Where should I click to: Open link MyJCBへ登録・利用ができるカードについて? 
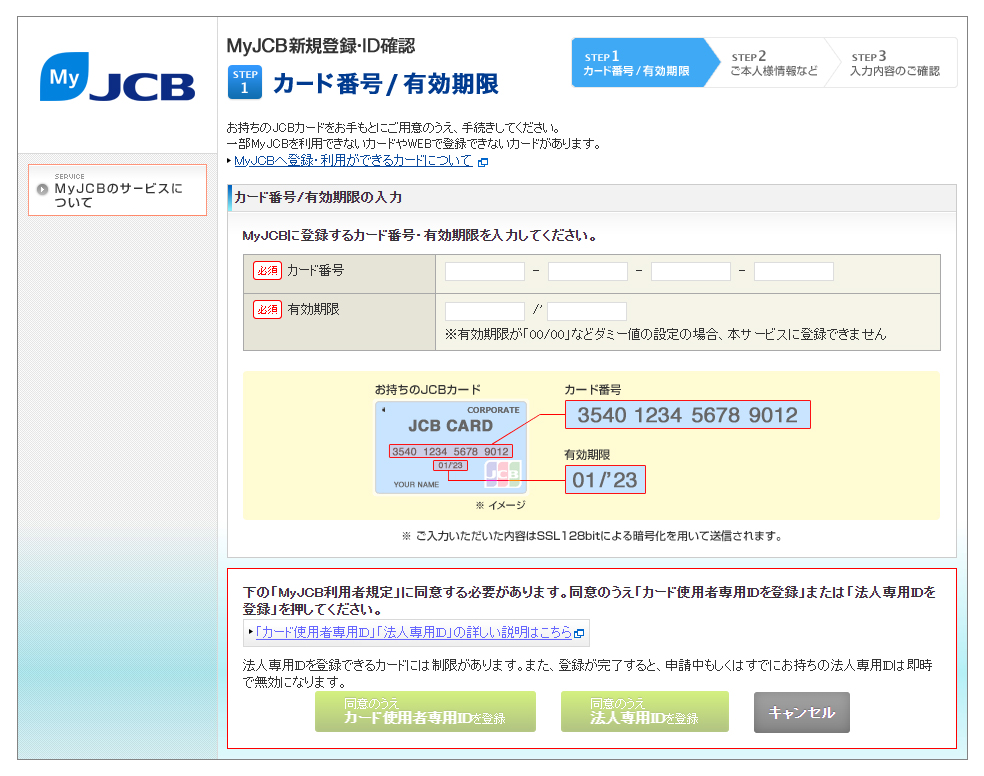[353, 161]
